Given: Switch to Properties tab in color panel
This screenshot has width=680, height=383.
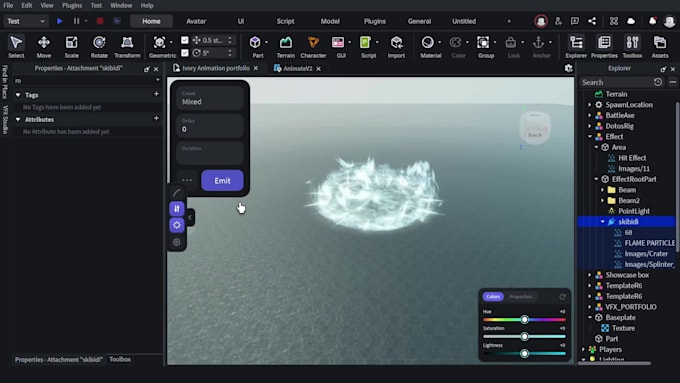Looking at the screenshot, I should click(x=520, y=297).
